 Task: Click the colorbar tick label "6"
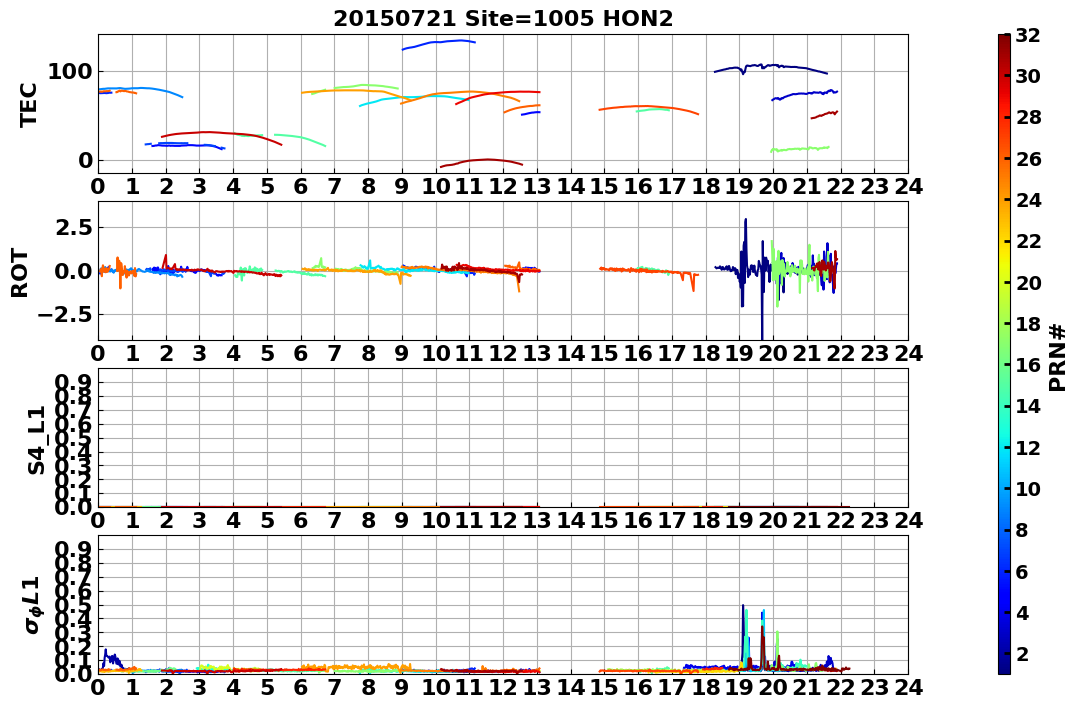pos(1022,571)
